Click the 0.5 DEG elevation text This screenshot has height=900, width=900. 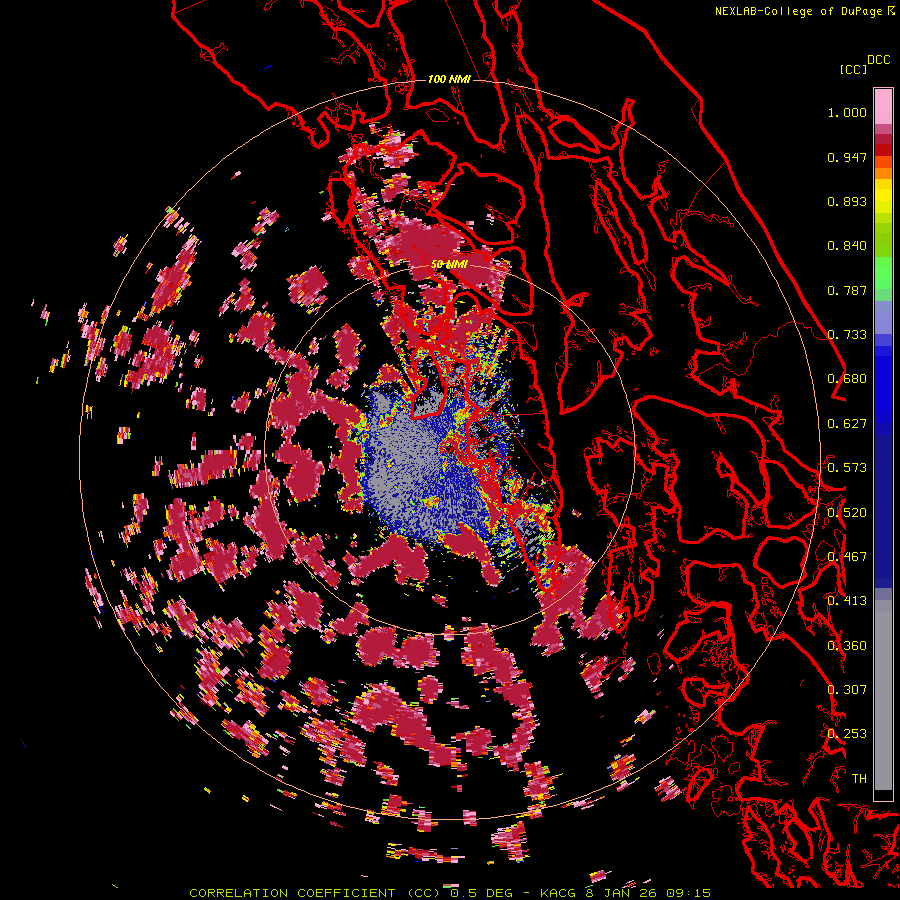click(x=480, y=893)
